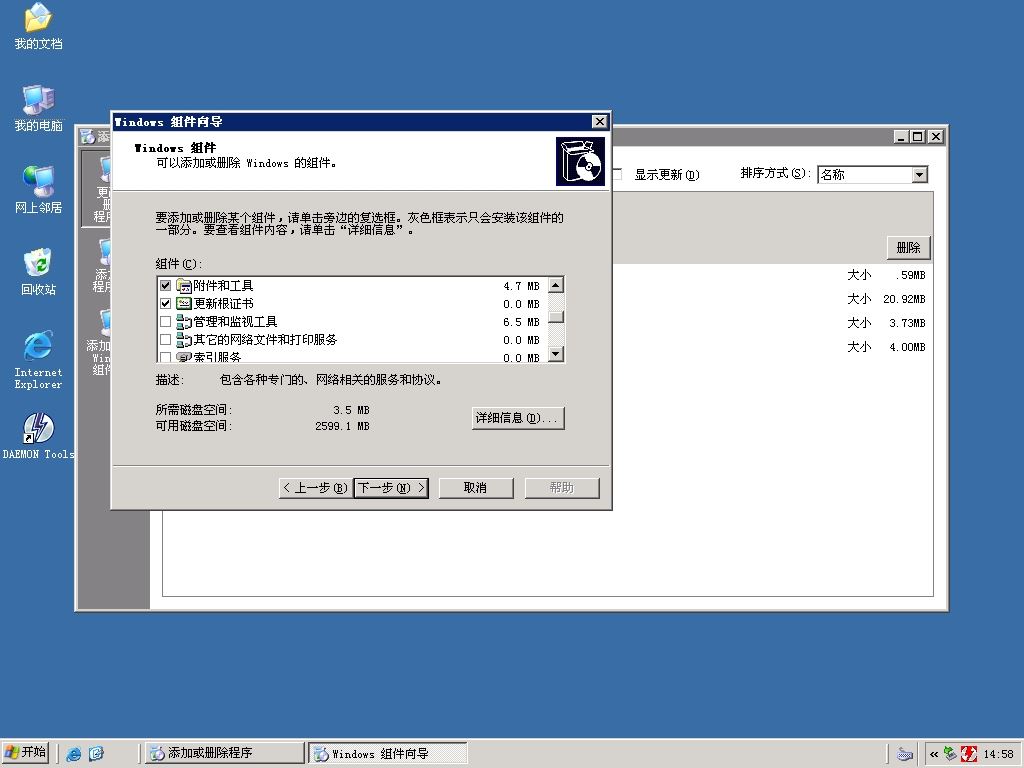Toggle the 显示更新 checkbox
Screen dimensions: 1024x768
617,174
